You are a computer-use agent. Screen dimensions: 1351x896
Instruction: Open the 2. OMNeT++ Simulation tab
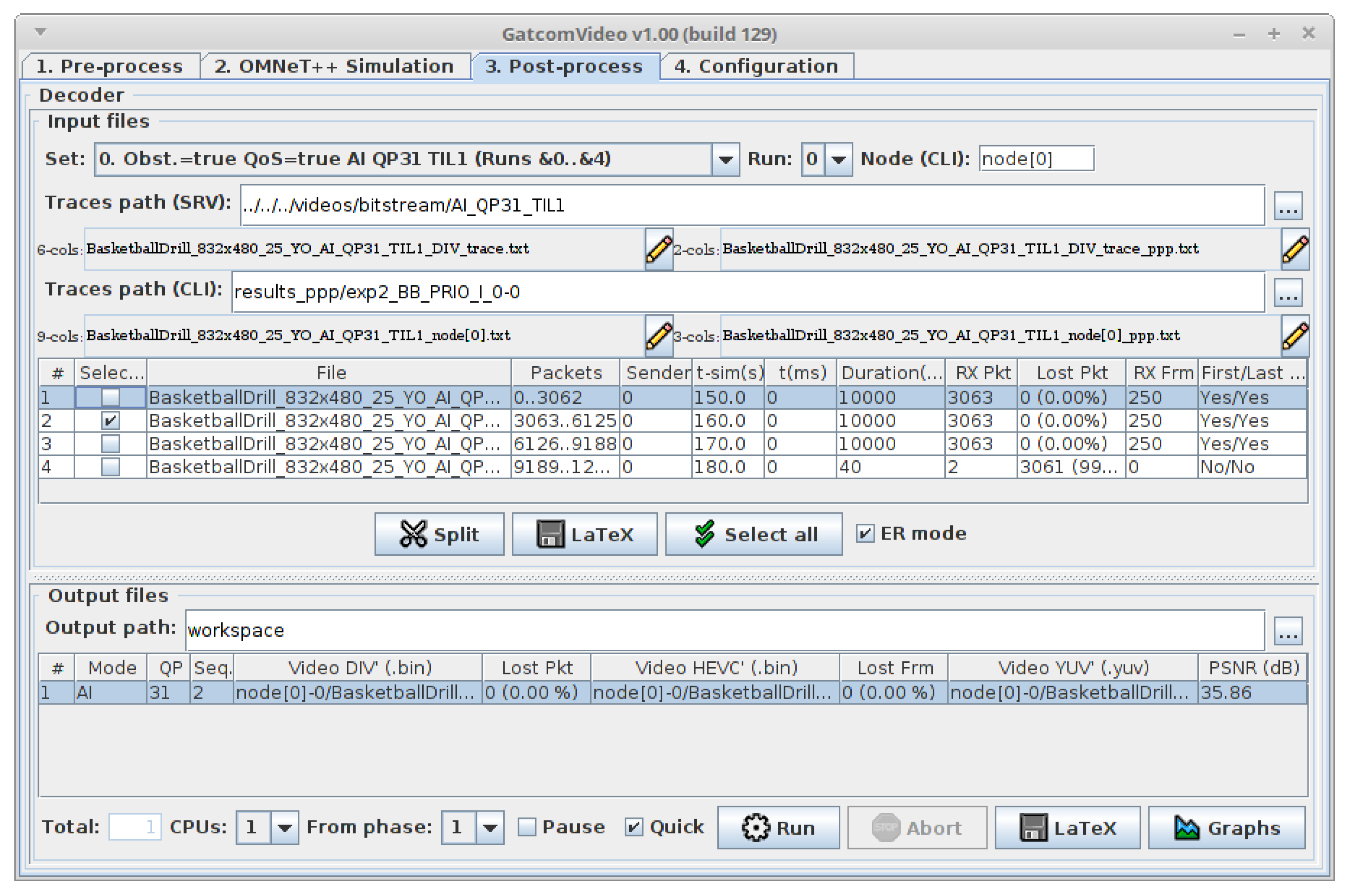click(x=335, y=66)
